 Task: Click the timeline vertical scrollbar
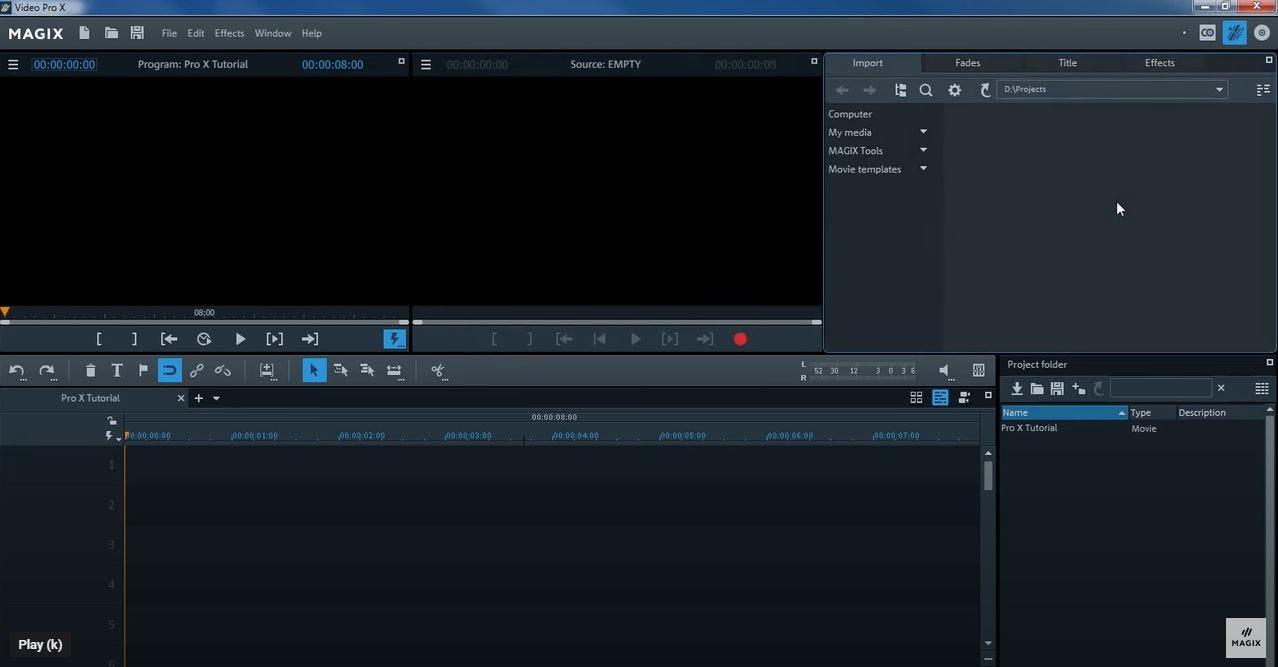988,475
